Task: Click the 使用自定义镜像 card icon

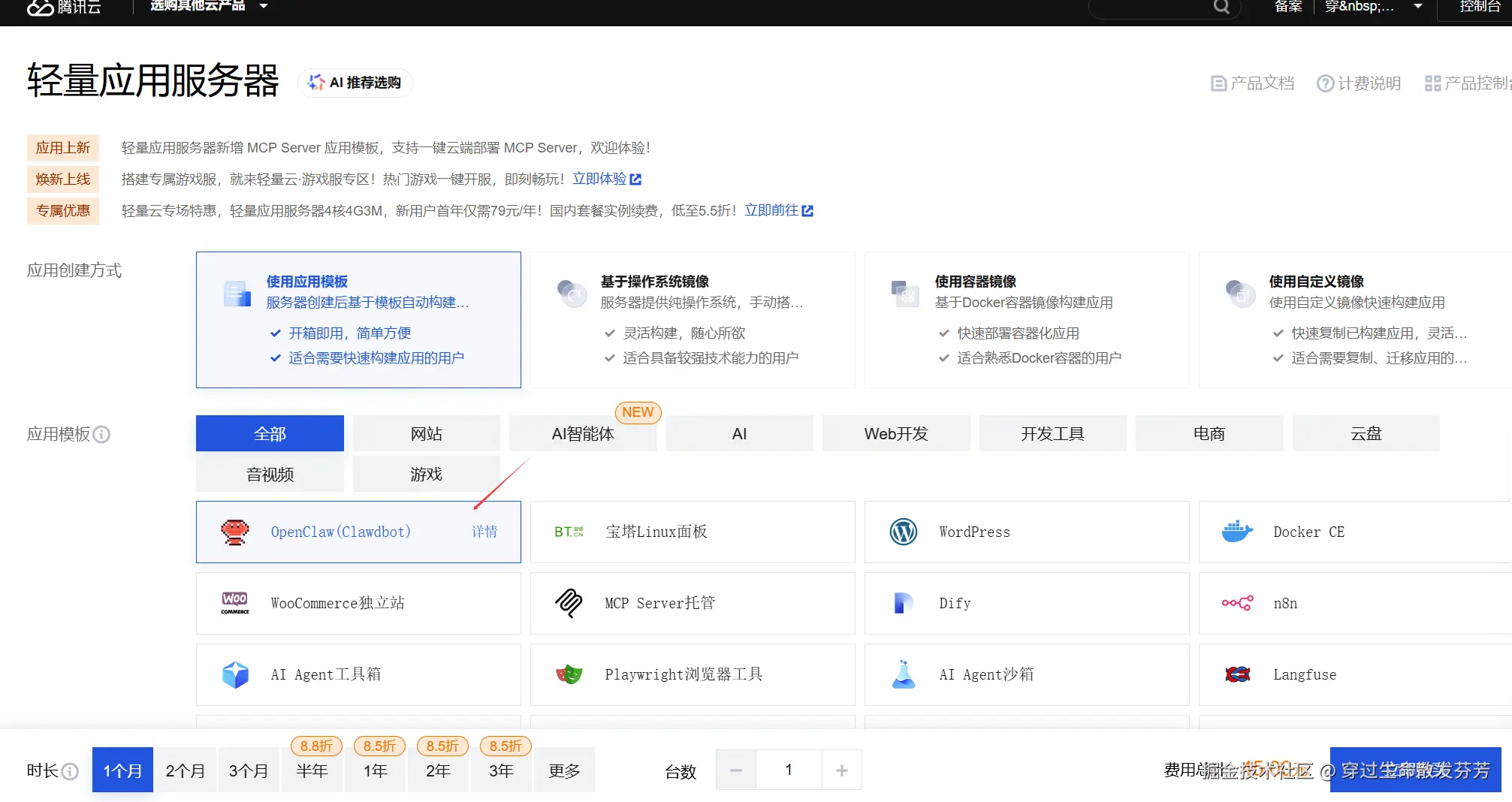Action: (1239, 294)
